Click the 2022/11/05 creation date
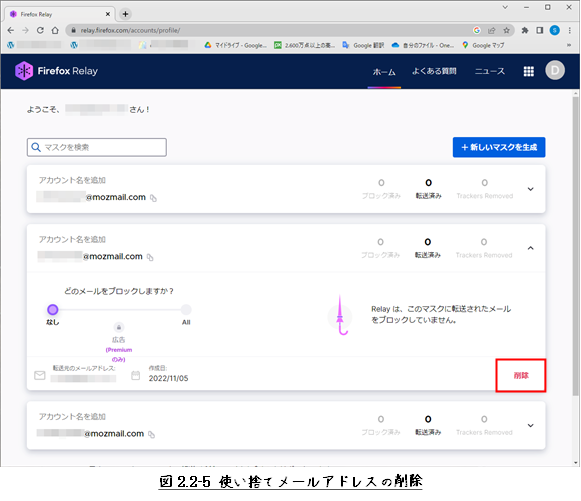581x501 pixels. 168,378
